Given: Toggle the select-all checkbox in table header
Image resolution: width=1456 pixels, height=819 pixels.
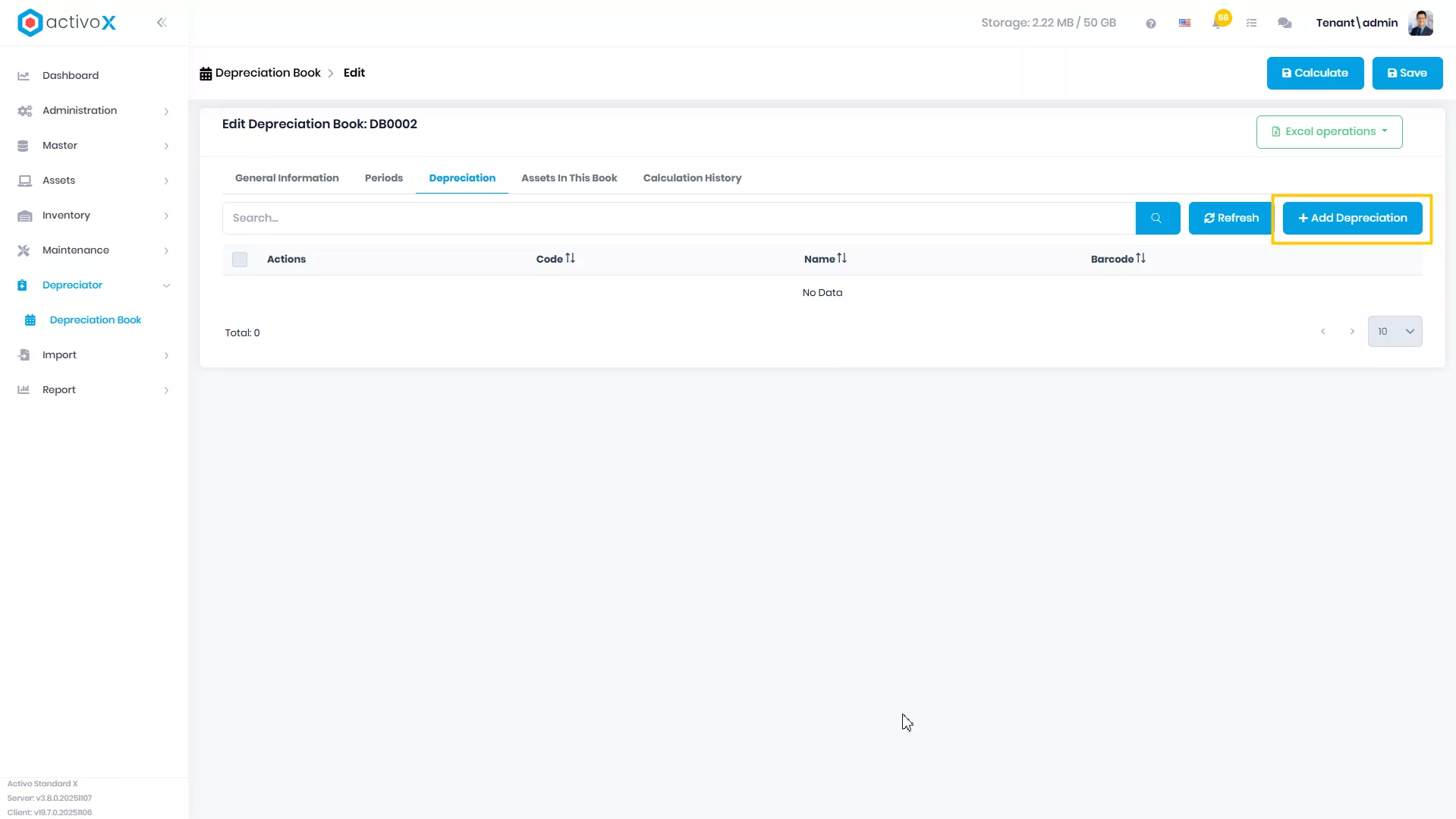Looking at the screenshot, I should pos(240,260).
